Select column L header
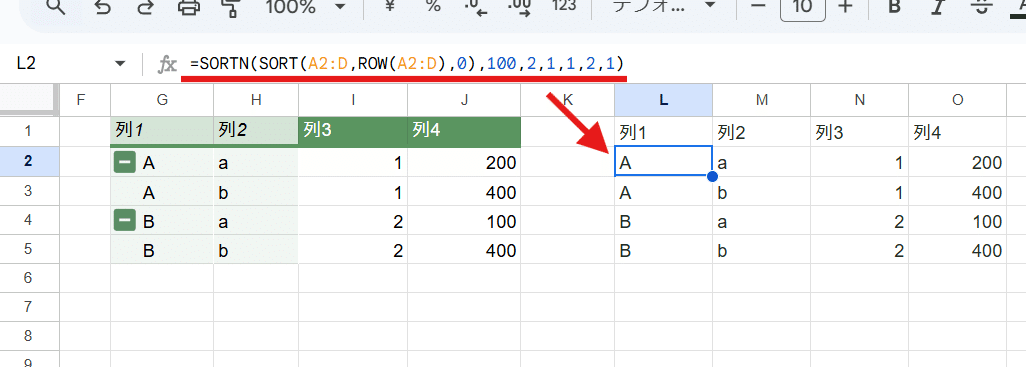 [663, 100]
